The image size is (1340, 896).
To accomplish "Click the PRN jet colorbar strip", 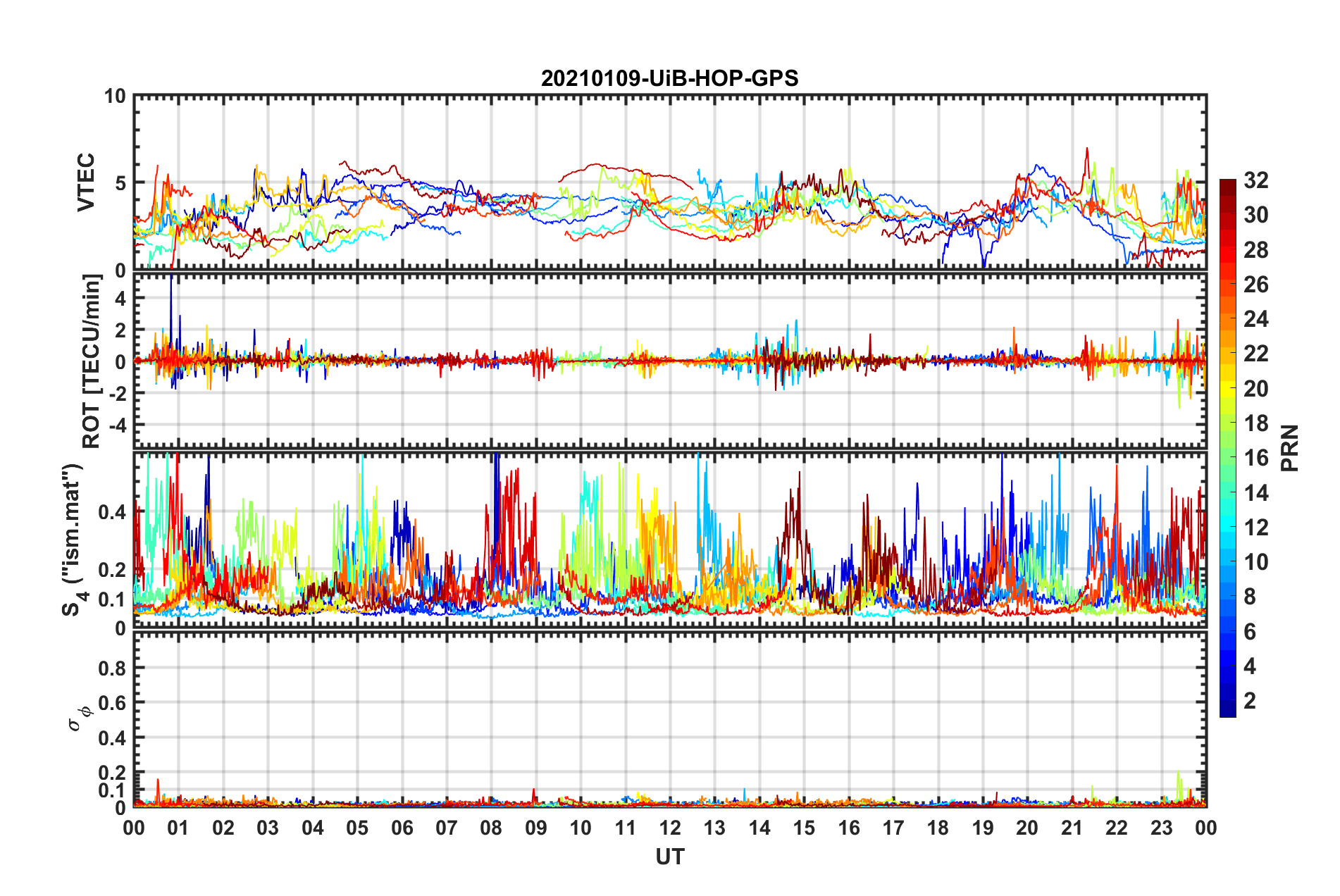I will pos(1228,448).
